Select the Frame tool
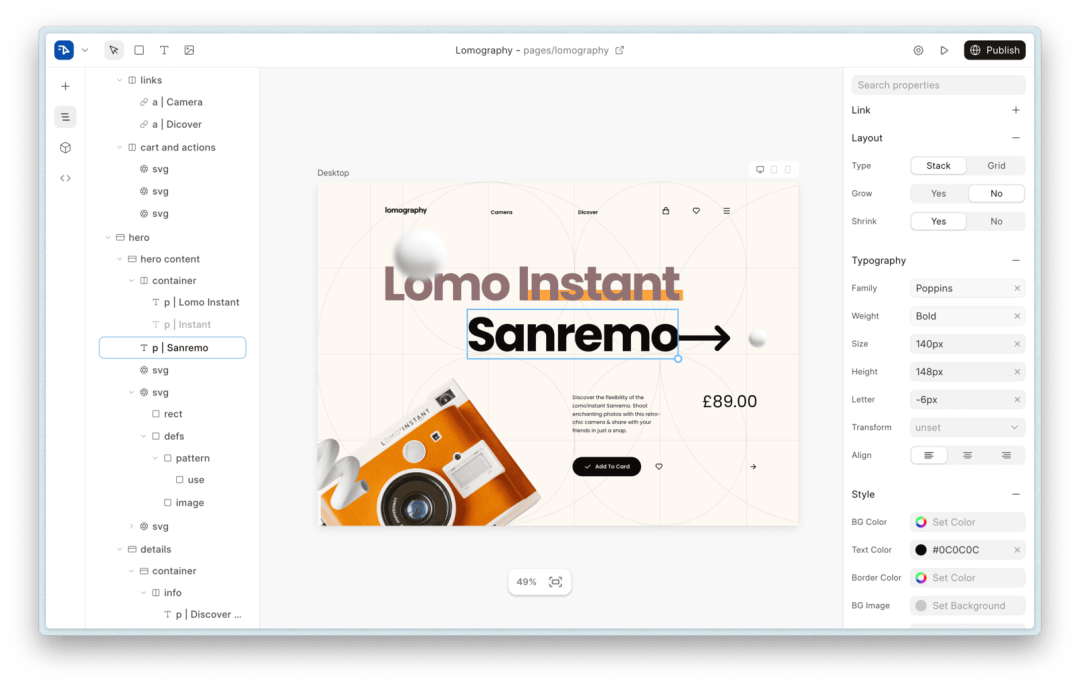Image resolution: width=1080 pixels, height=687 pixels. coord(139,50)
